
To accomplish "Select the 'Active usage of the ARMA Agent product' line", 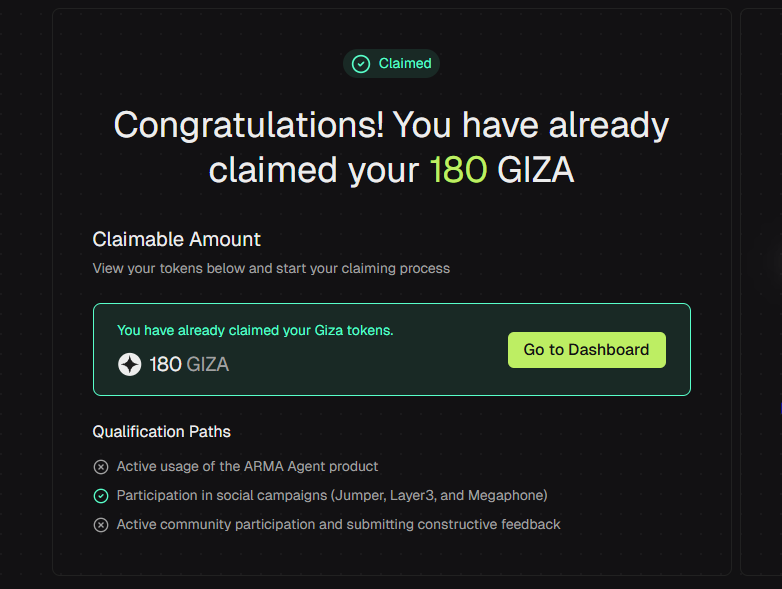I will click(247, 467).
